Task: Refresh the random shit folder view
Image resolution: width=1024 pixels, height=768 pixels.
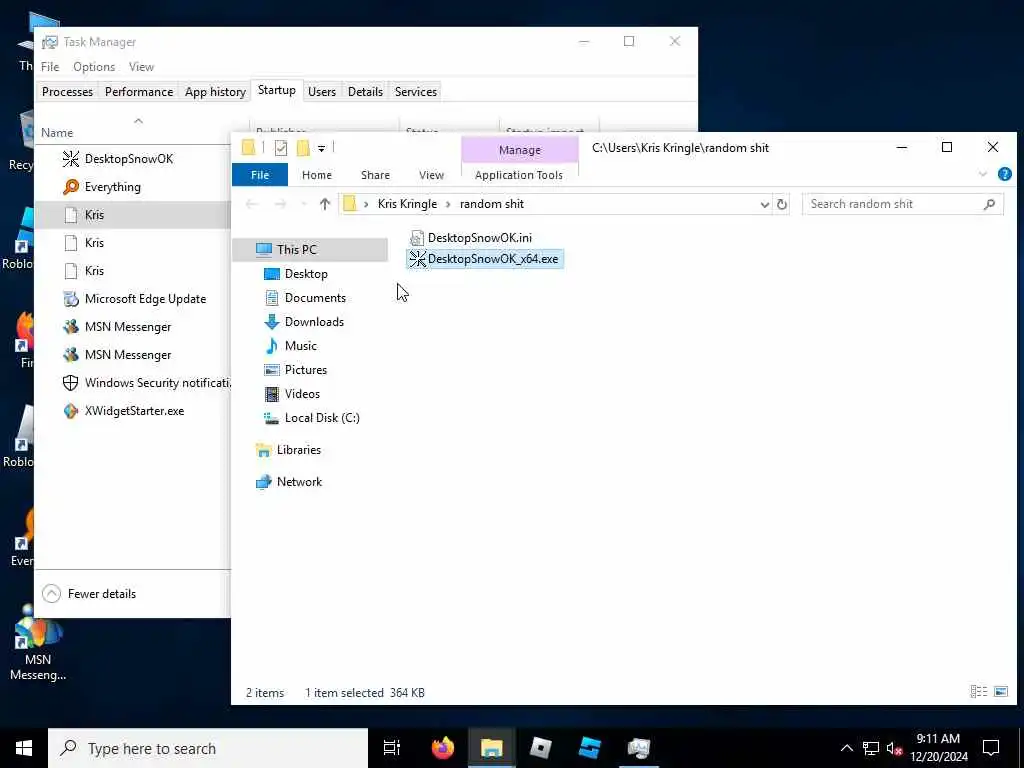Action: click(782, 204)
